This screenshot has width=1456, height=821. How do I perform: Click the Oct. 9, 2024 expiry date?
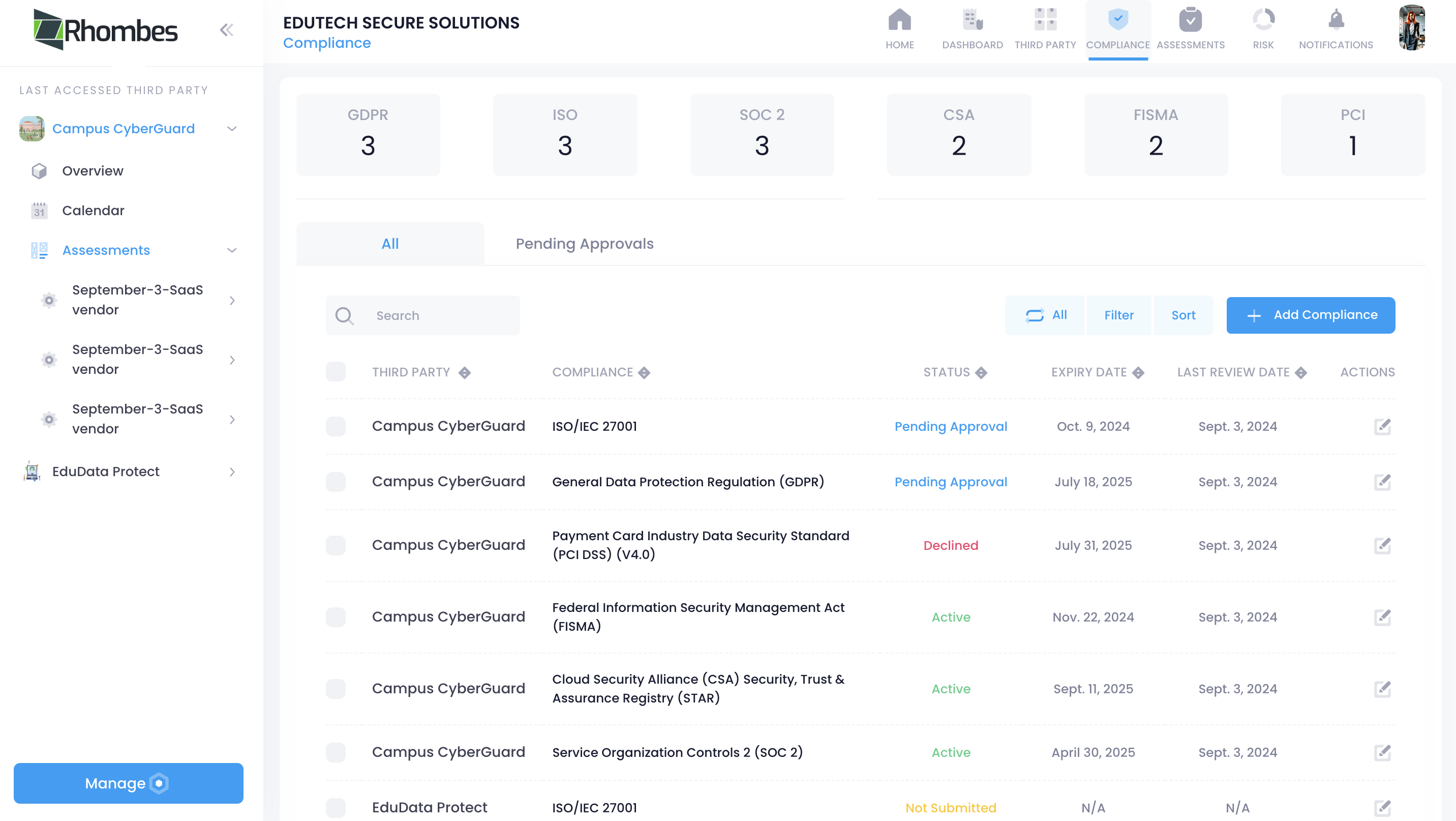pyautogui.click(x=1093, y=426)
